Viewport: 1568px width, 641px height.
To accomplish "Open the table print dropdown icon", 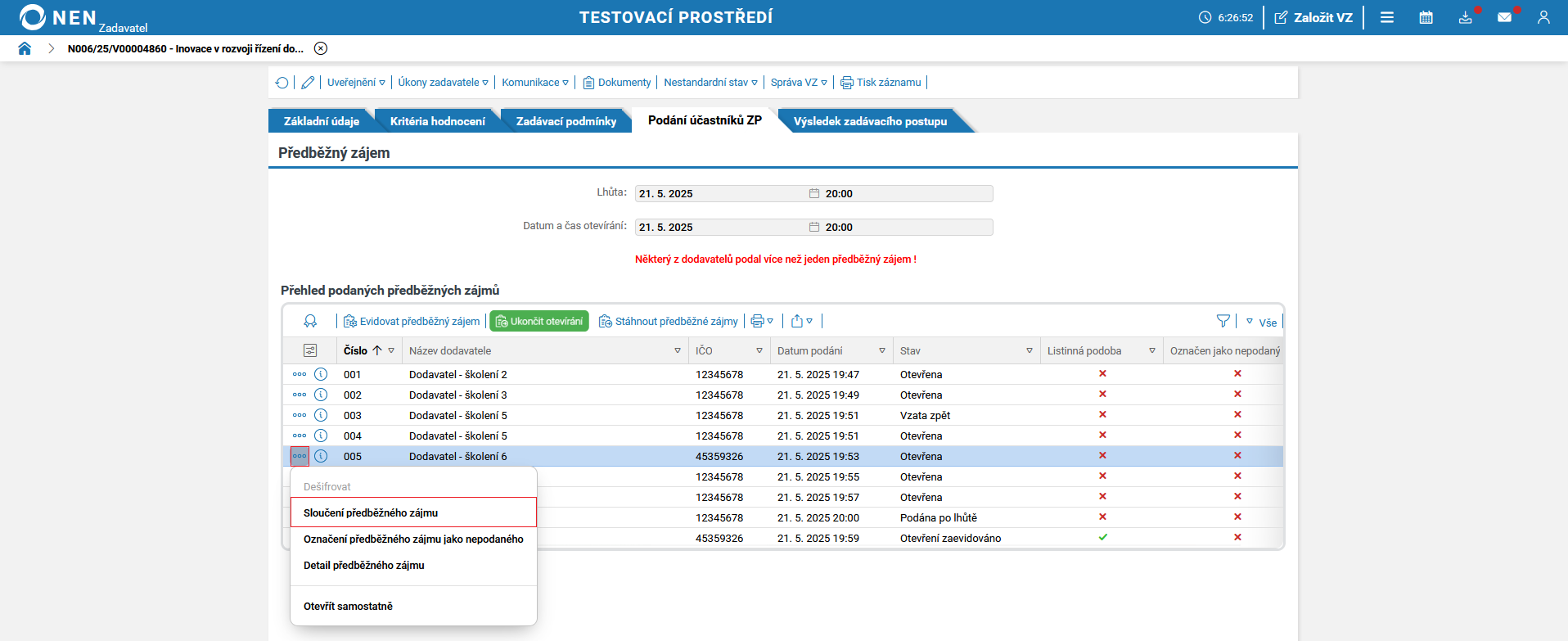I will tap(762, 321).
